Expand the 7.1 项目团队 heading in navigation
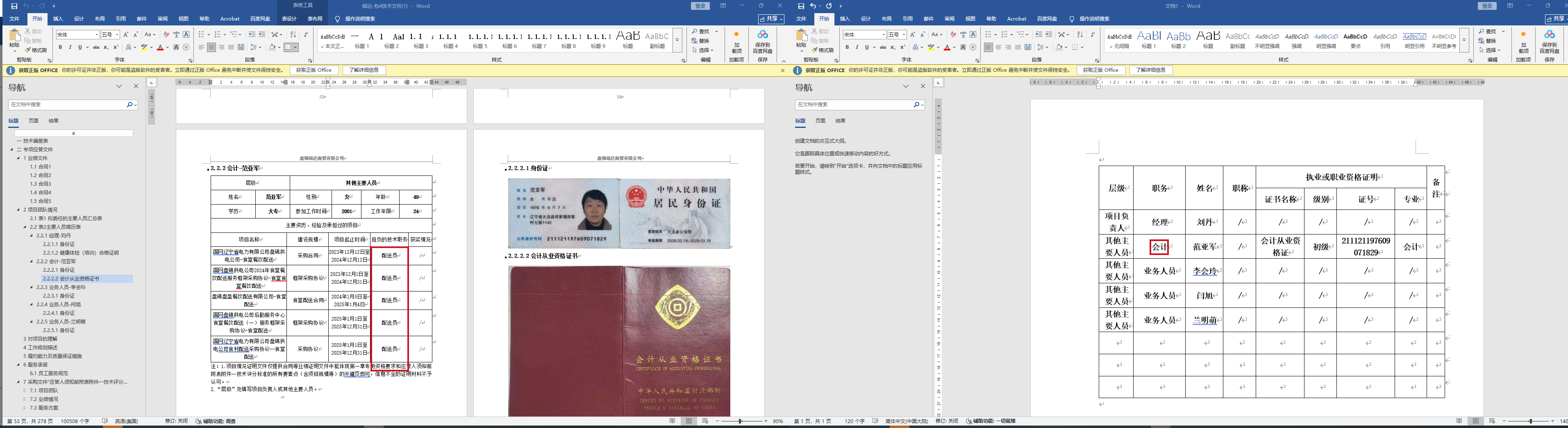This screenshot has height=428, width=1568. tap(25, 391)
